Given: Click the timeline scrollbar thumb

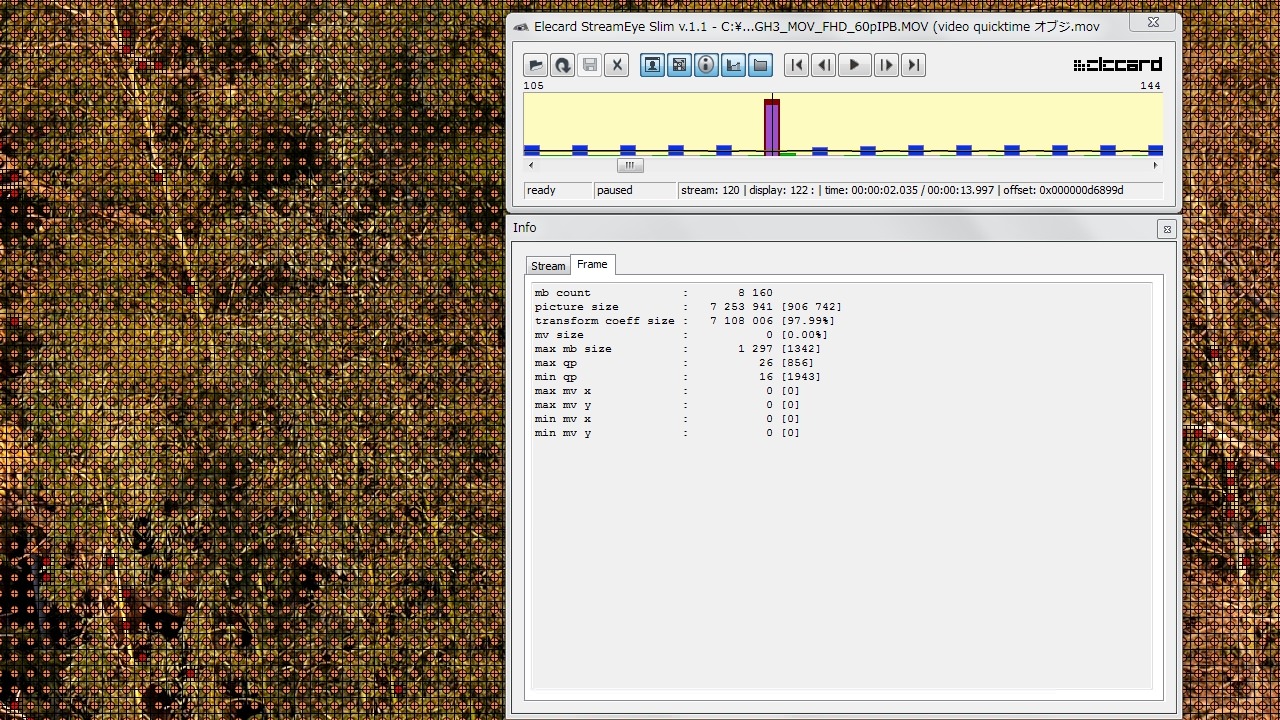Looking at the screenshot, I should [629, 165].
